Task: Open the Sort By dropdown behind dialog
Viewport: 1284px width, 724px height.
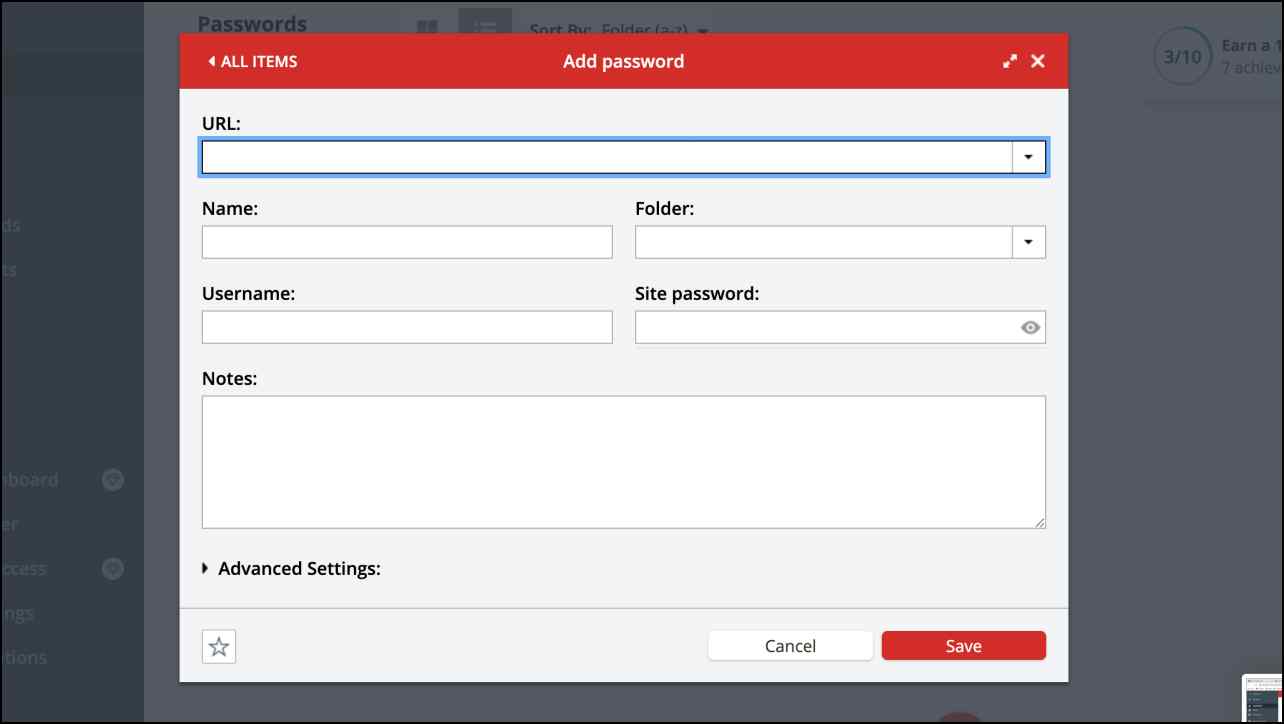Action: tap(620, 30)
